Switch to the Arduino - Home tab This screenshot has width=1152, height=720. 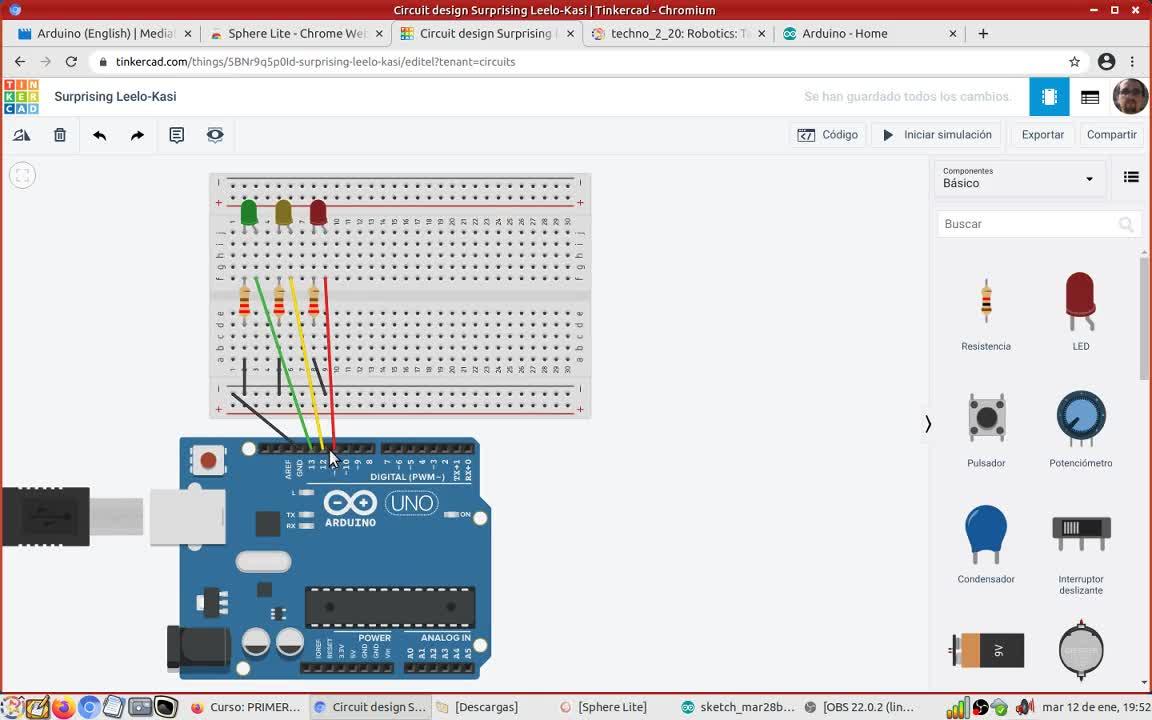845,33
